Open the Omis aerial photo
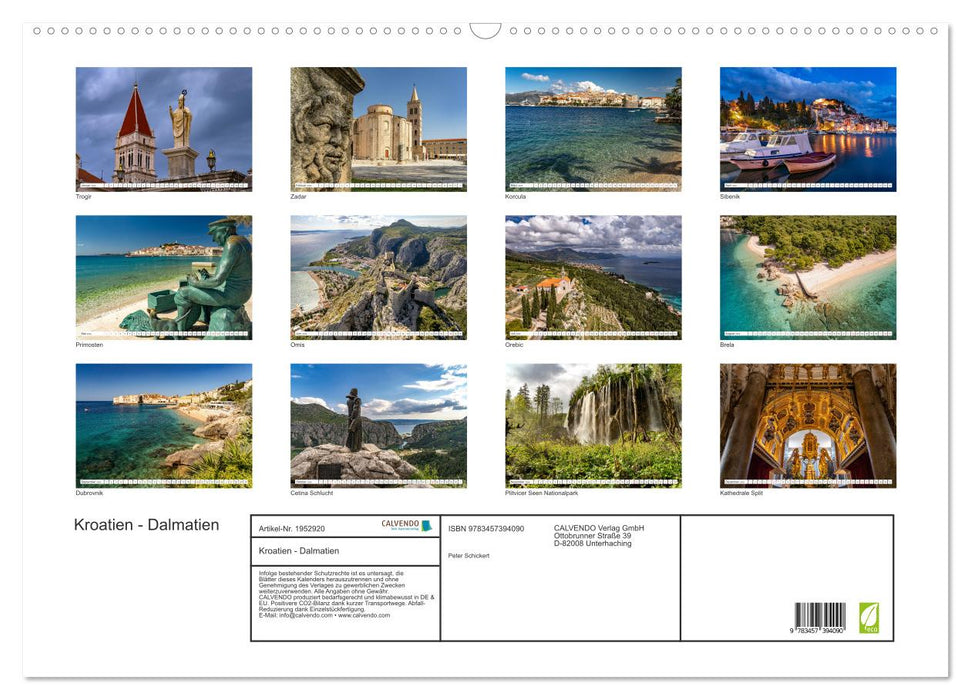Viewport: 971px width, 700px height. coord(378,277)
